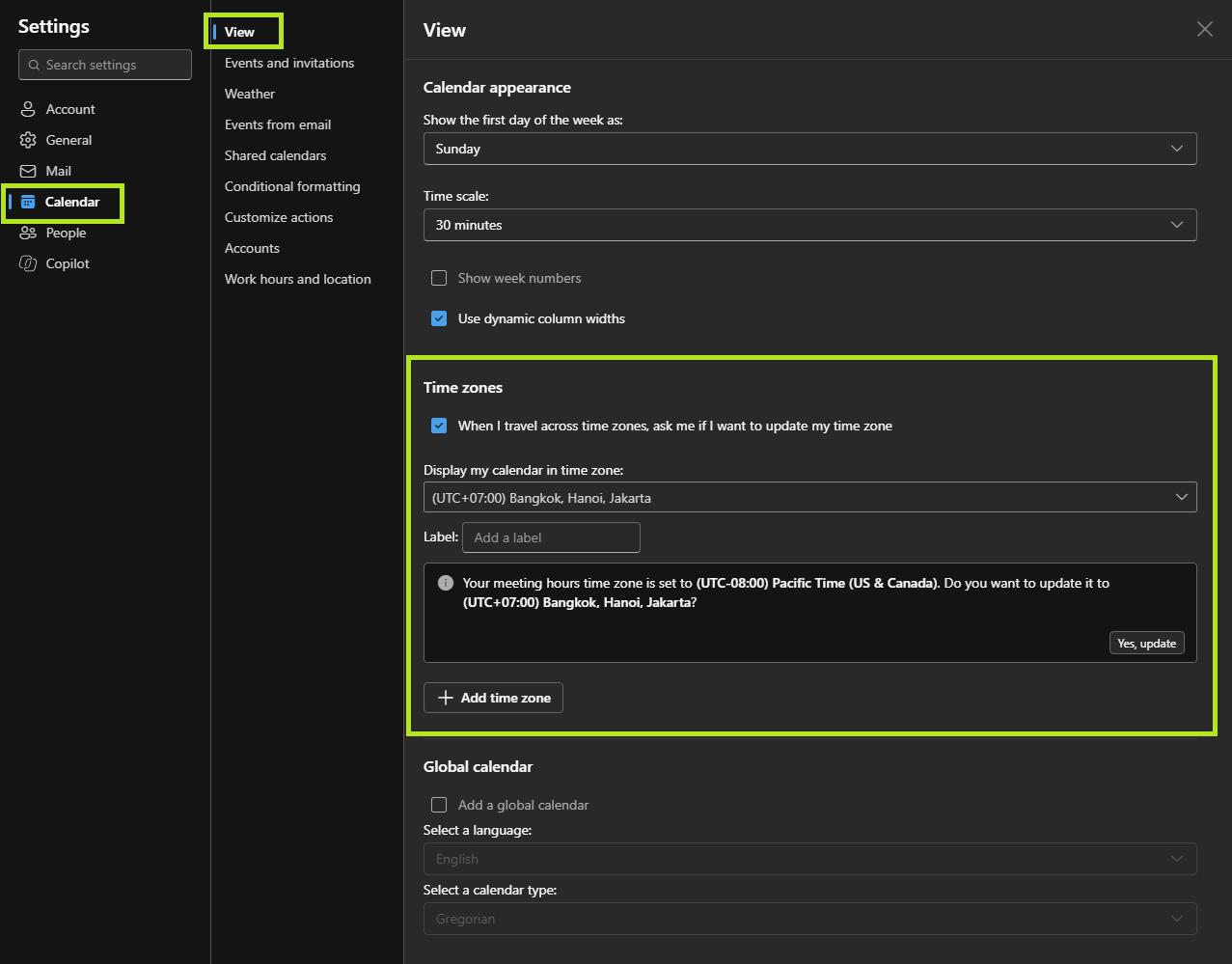Screen dimensions: 1232x964
Task: Open Shared calendars settings
Action: (276, 155)
